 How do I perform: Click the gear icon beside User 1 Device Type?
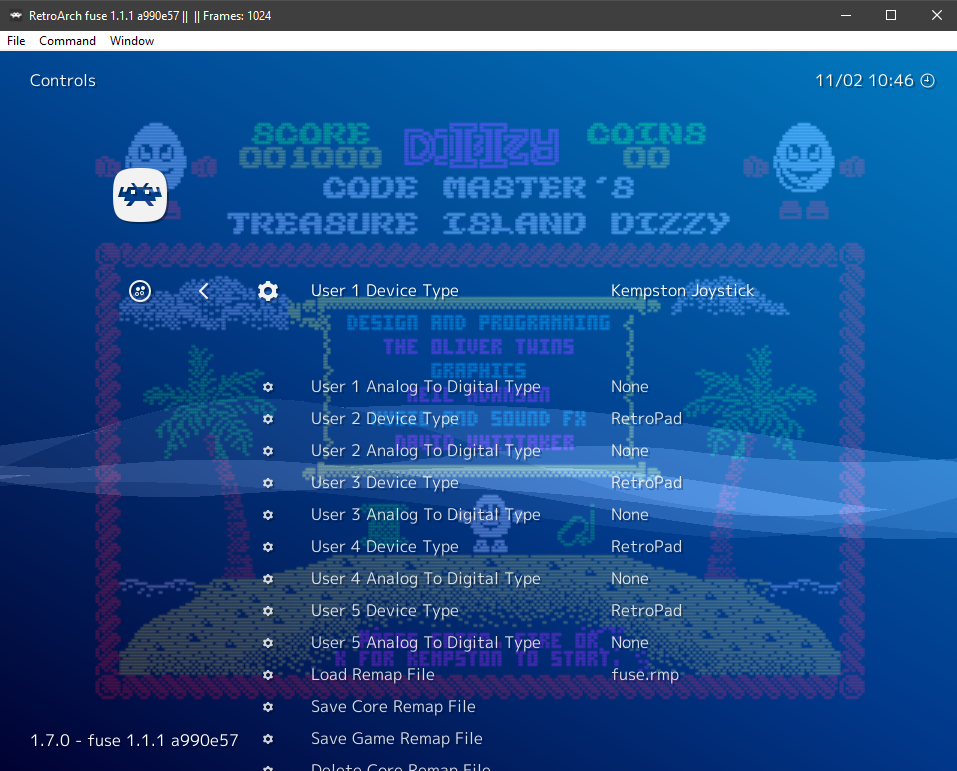pos(268,291)
